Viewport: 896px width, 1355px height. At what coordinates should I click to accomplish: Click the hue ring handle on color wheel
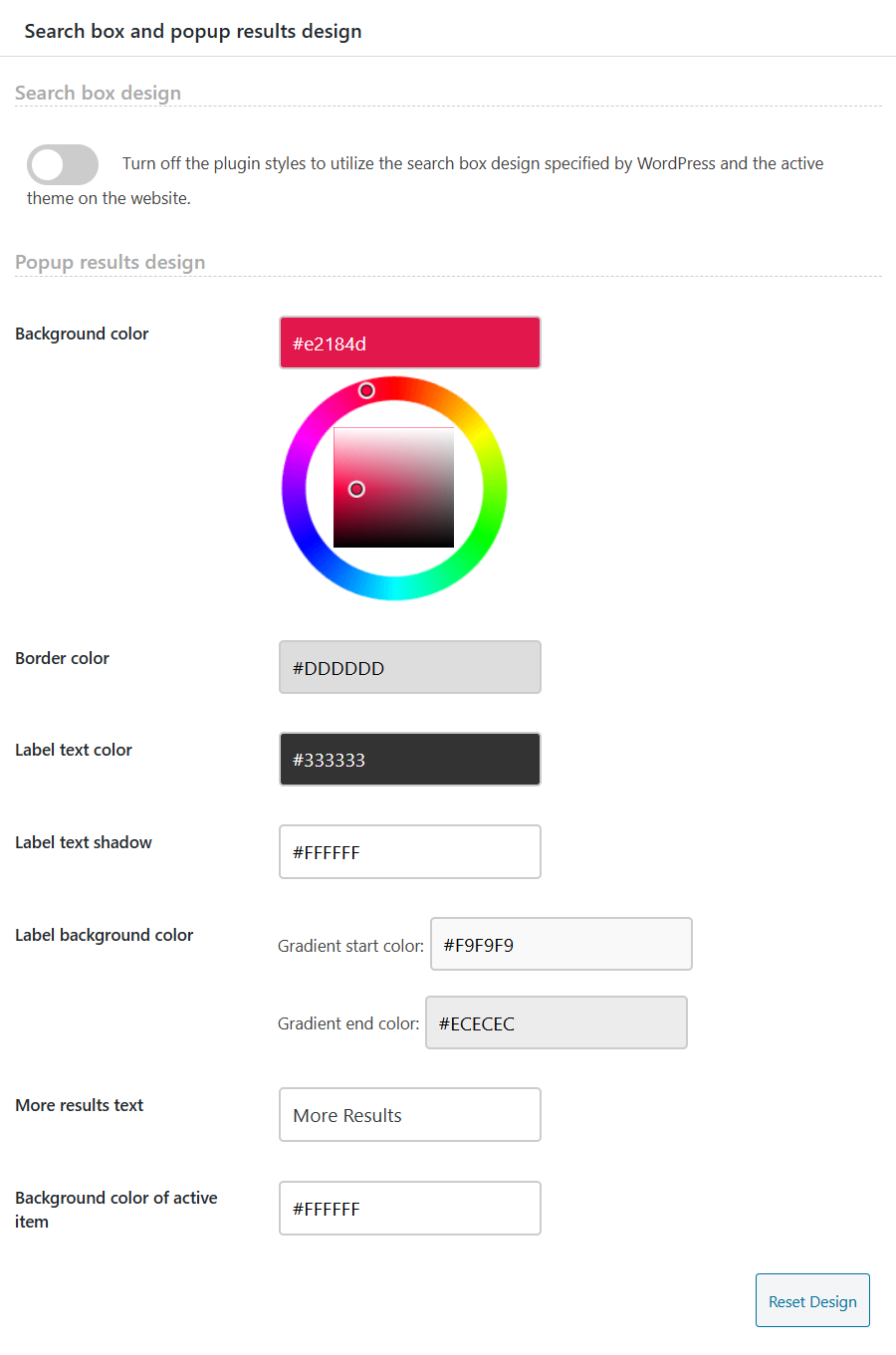tap(366, 390)
